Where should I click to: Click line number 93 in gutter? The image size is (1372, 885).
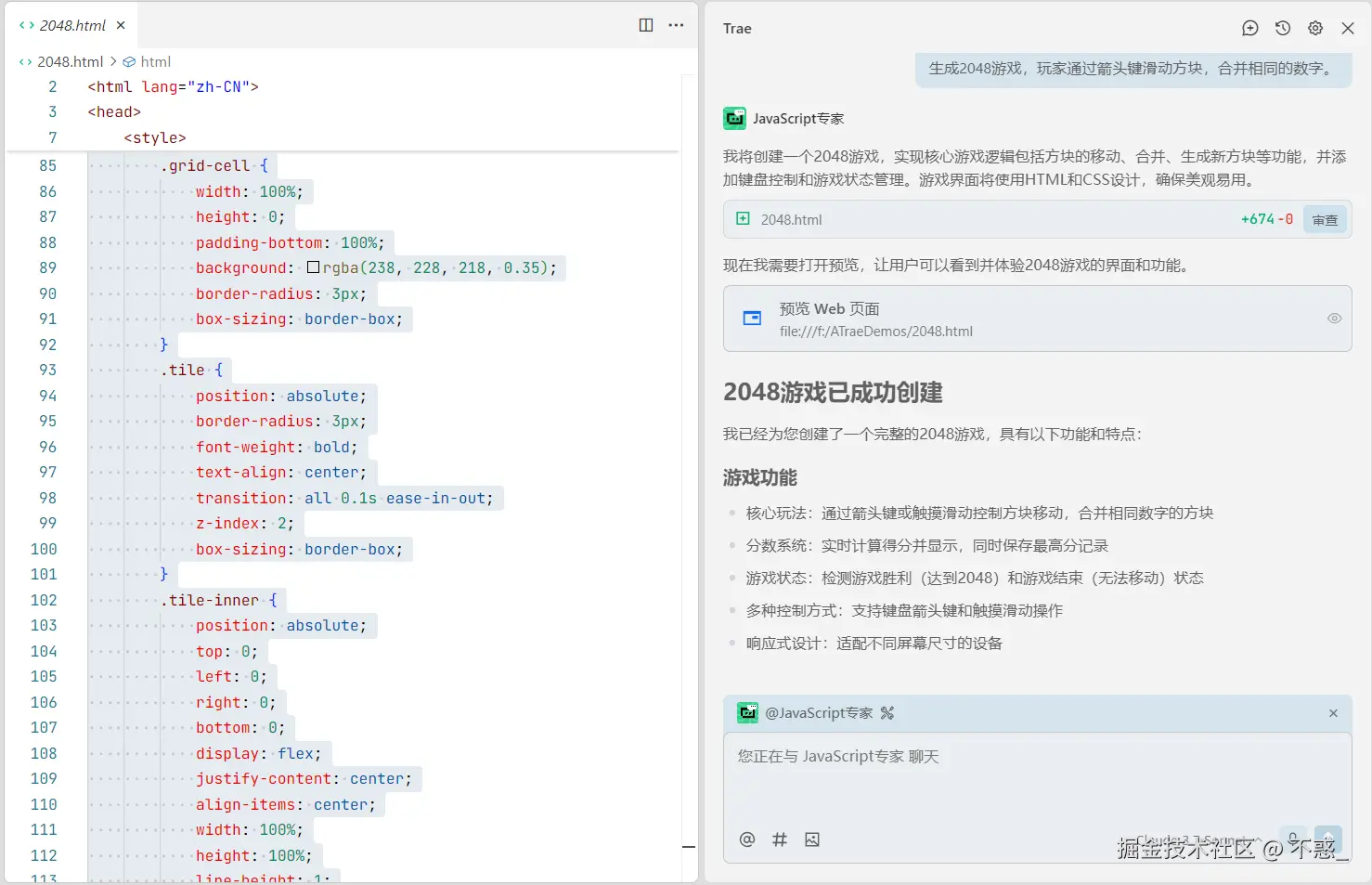[x=47, y=370]
